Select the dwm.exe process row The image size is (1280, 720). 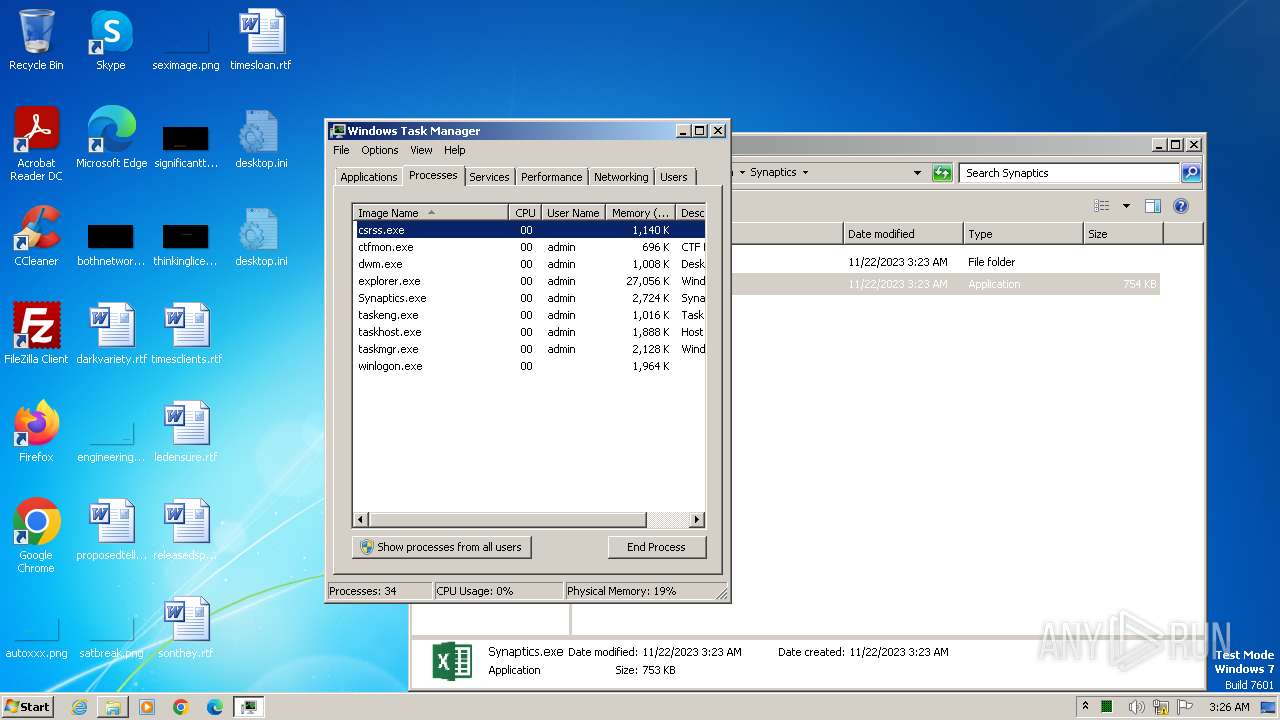(529, 264)
